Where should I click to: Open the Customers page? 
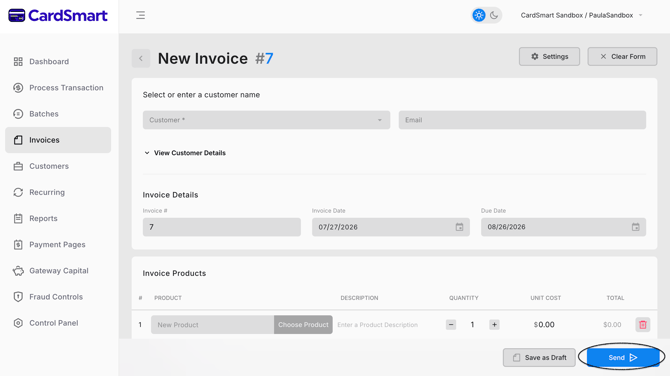[58, 166]
